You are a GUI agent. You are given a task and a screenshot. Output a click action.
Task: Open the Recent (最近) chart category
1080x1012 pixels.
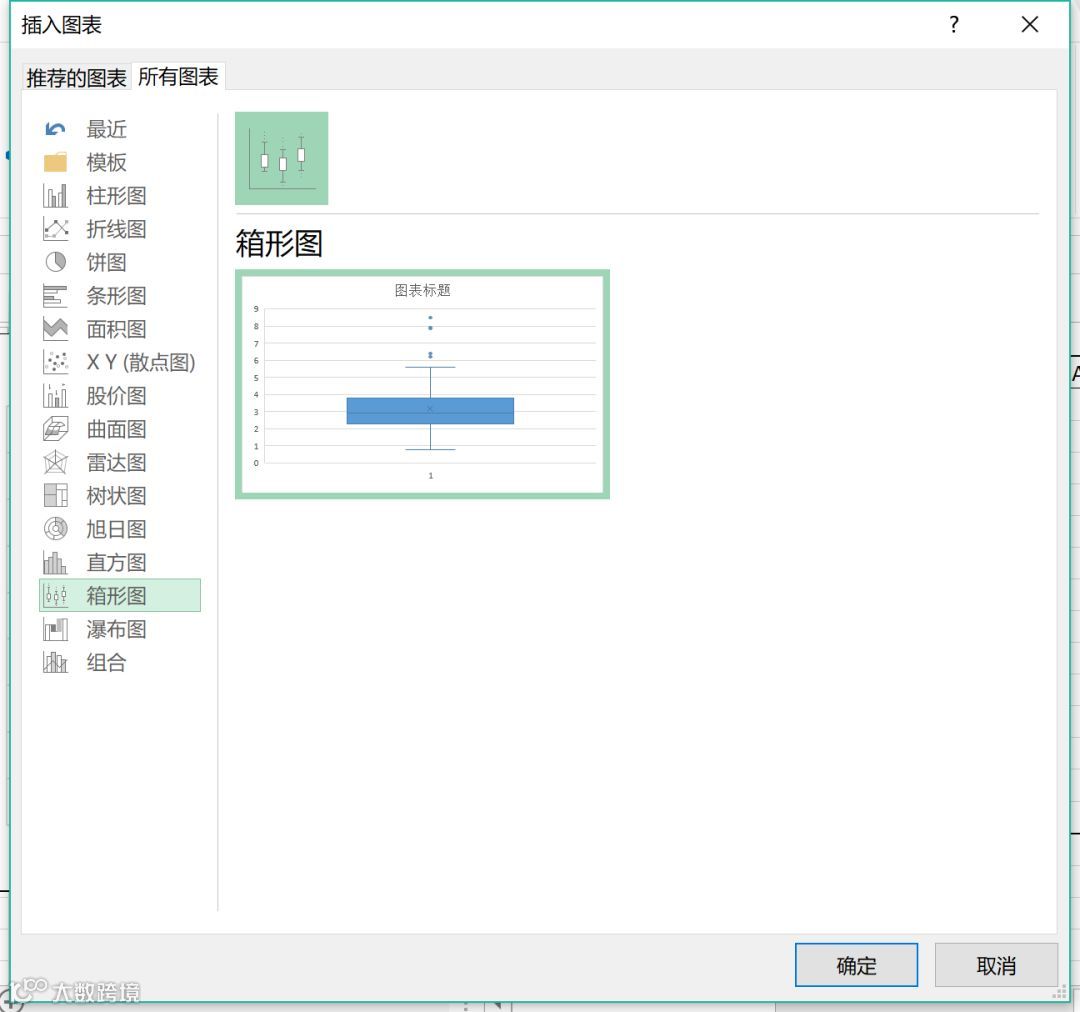click(x=120, y=129)
